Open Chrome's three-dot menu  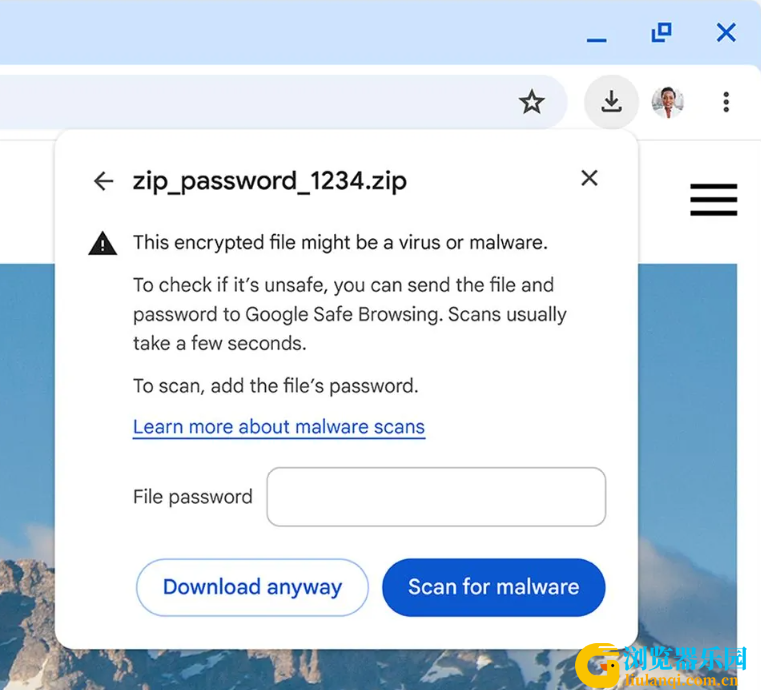(726, 102)
